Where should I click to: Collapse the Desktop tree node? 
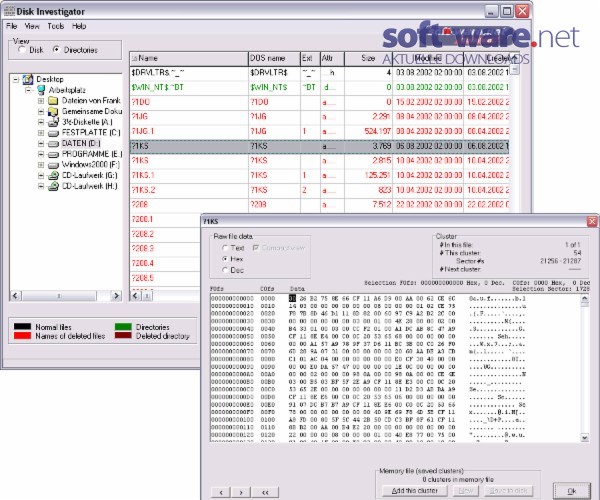tap(16, 80)
